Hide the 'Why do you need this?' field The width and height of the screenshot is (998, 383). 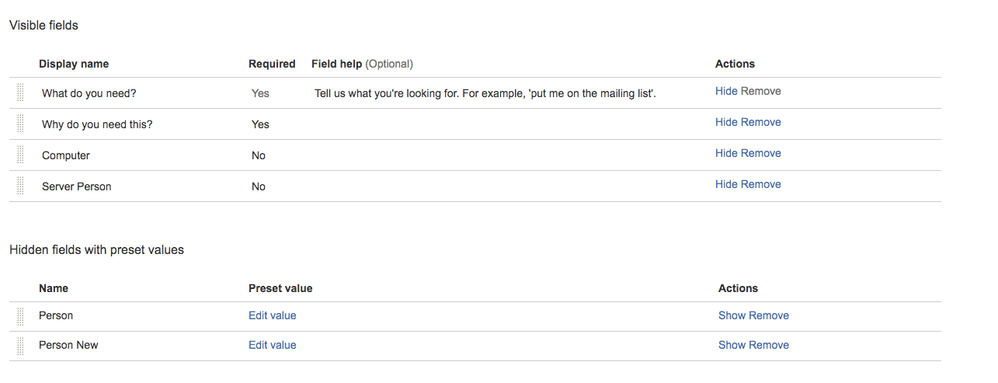[726, 122]
